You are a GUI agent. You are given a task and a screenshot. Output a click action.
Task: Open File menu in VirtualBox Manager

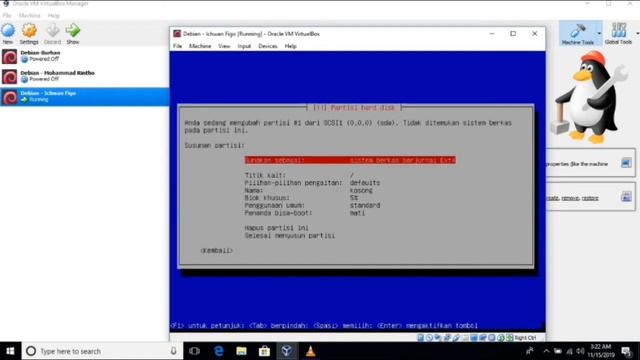pos(7,16)
